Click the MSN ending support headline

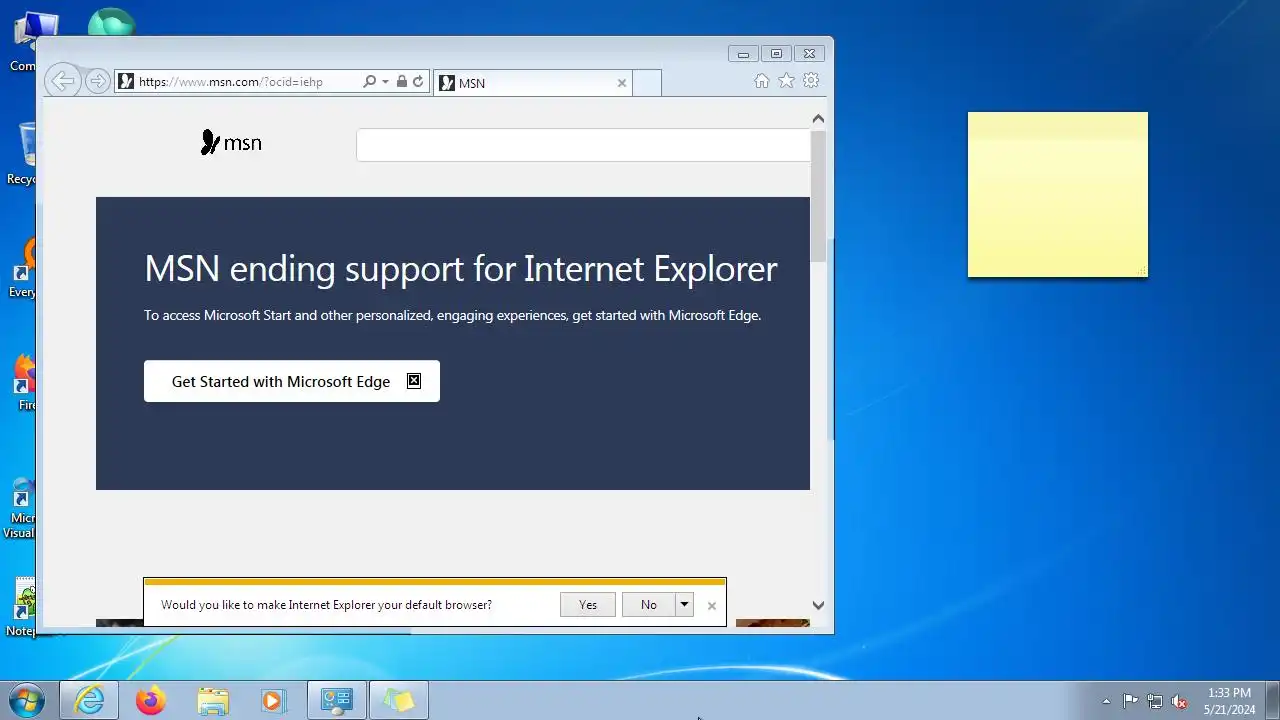461,269
